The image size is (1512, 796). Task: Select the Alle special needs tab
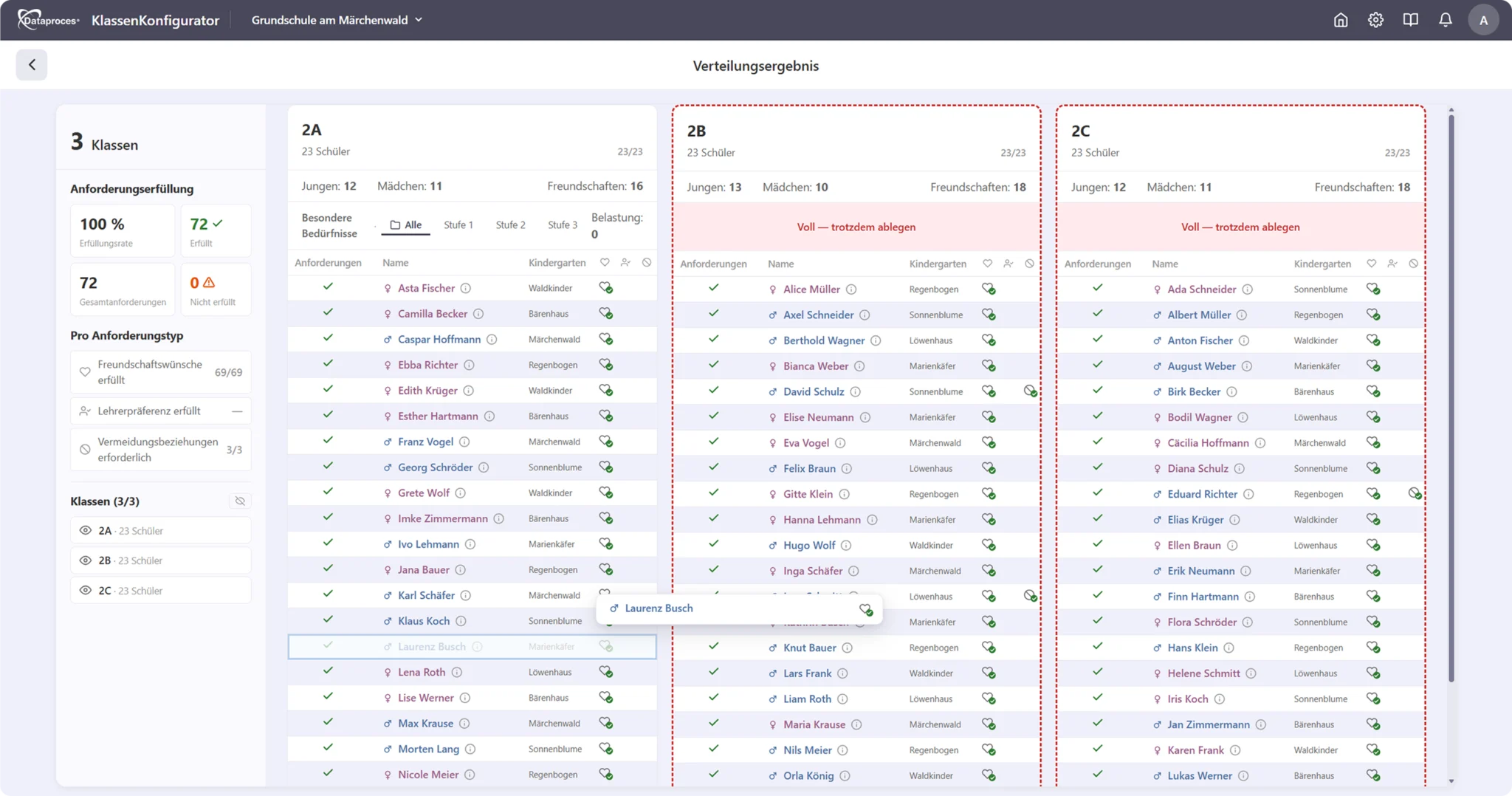pos(406,224)
